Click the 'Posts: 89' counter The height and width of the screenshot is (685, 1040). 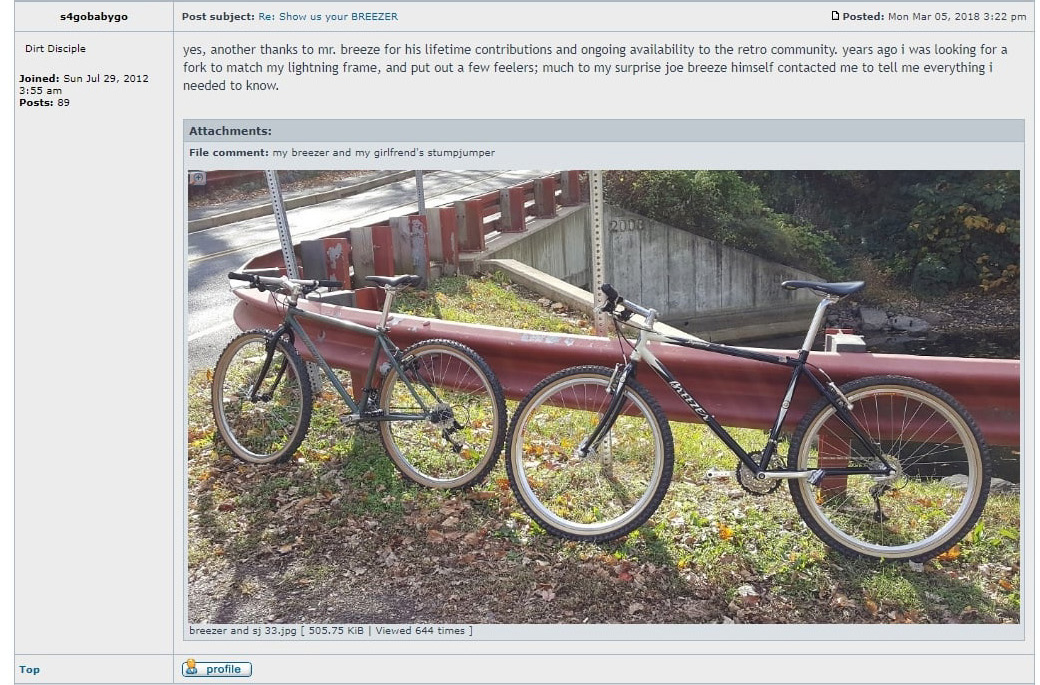(44, 103)
